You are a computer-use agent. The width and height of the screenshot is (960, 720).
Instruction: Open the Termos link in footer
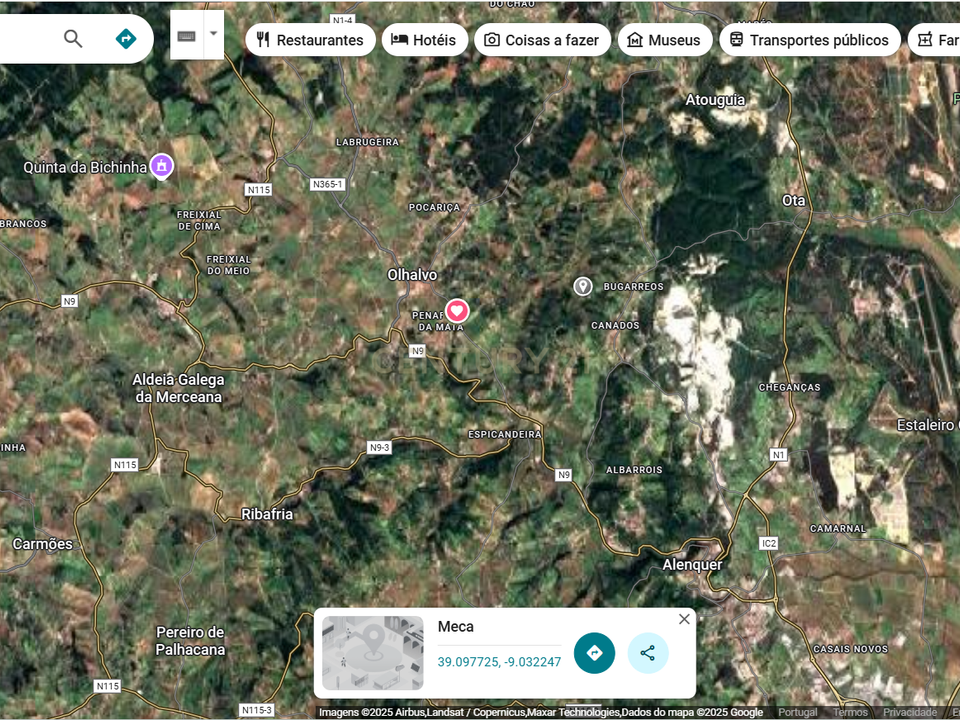(850, 713)
